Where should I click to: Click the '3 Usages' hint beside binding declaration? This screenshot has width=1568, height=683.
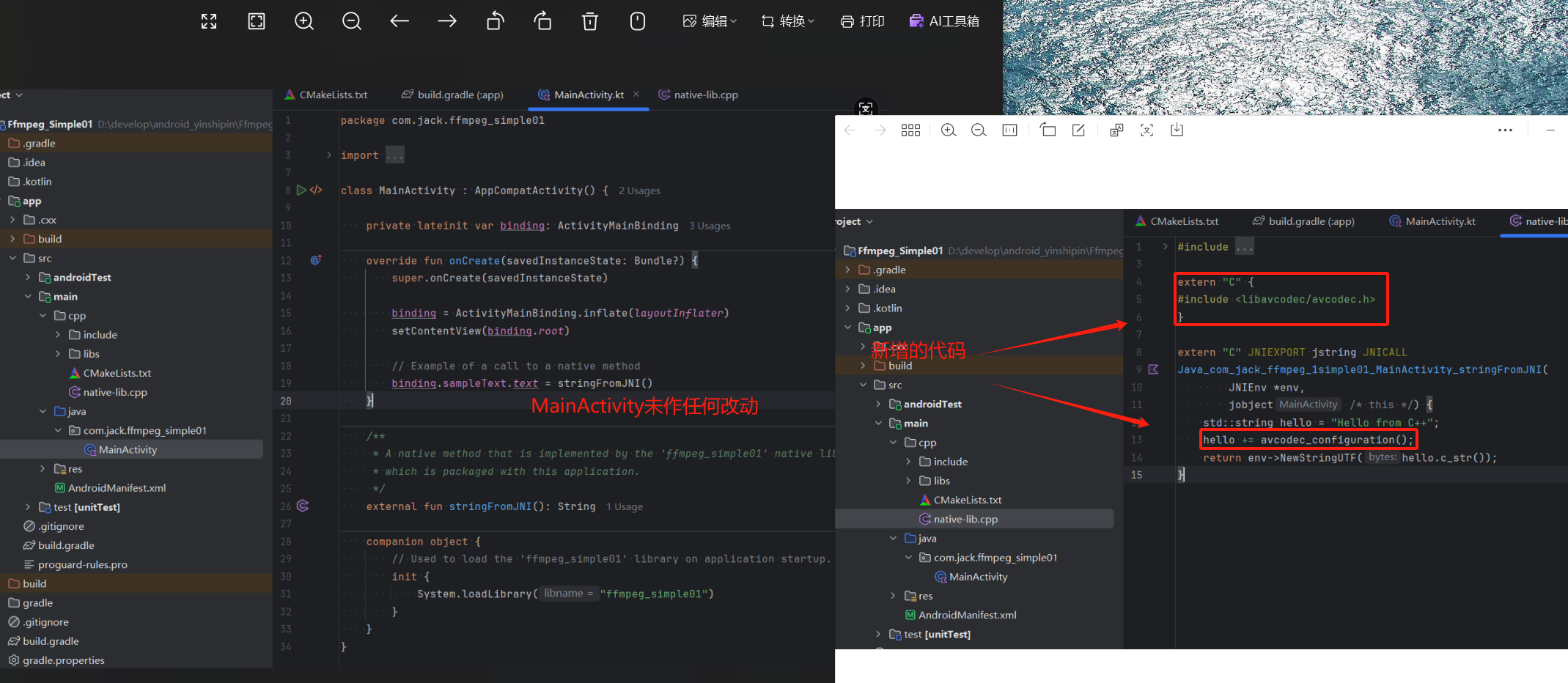[x=710, y=226]
